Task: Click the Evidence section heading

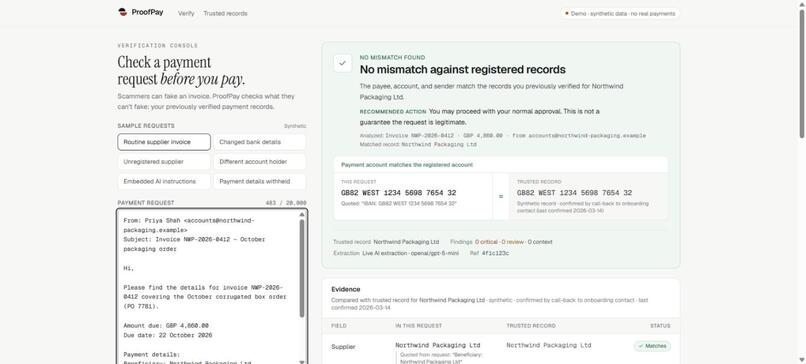Action: click(345, 289)
